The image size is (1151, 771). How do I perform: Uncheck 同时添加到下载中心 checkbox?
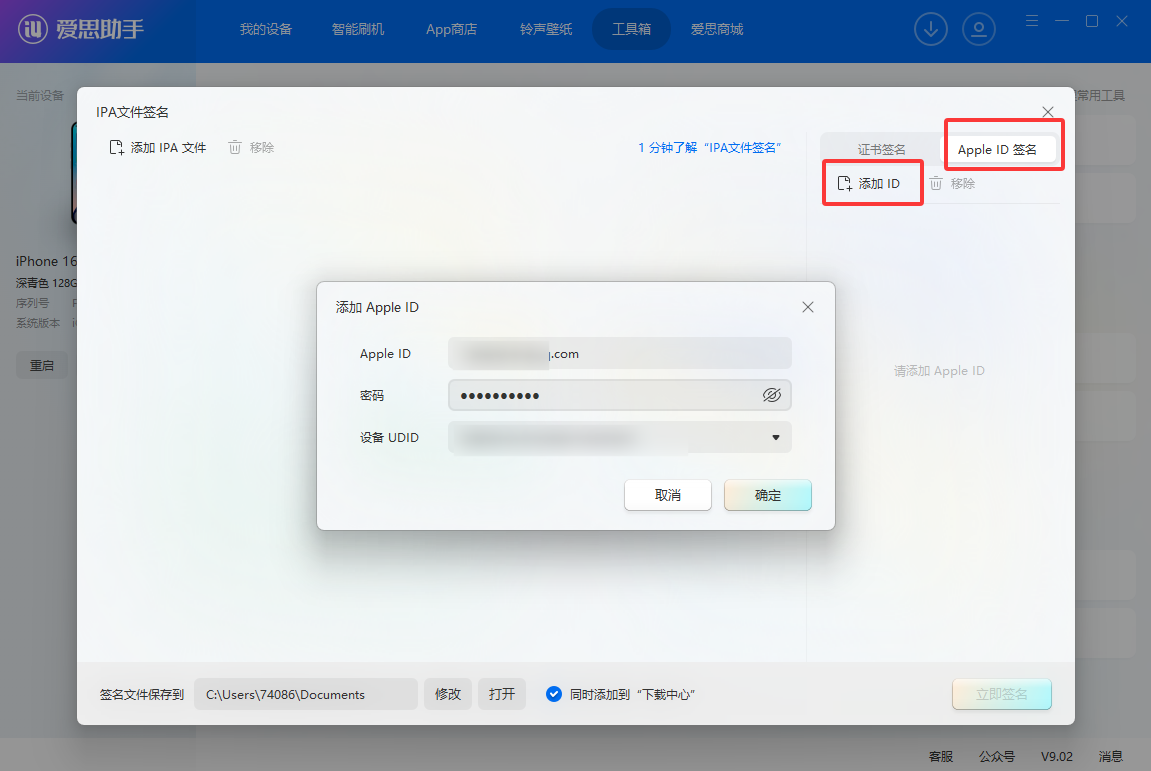click(554, 694)
